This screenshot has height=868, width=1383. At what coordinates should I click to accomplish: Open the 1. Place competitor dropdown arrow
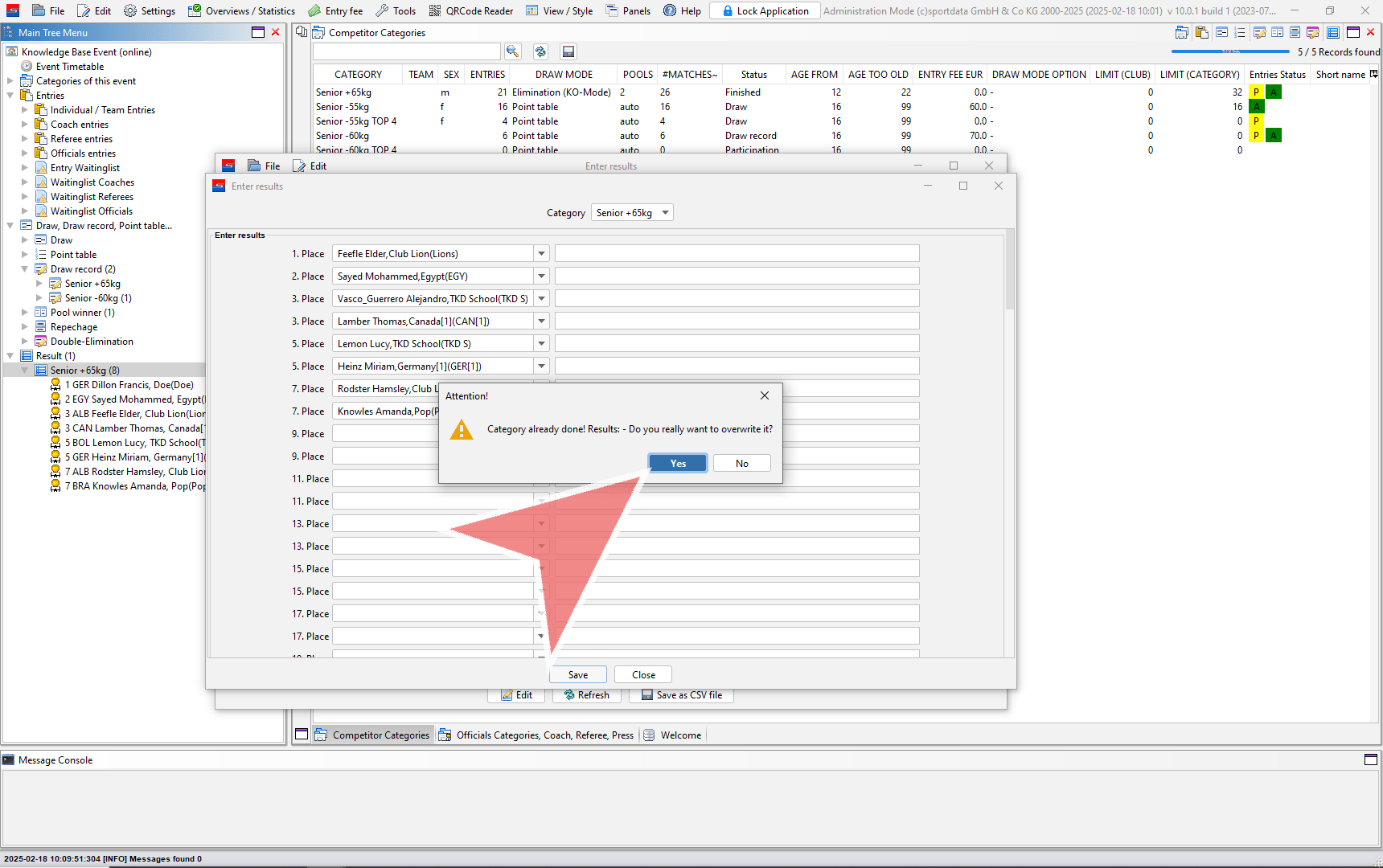click(541, 254)
